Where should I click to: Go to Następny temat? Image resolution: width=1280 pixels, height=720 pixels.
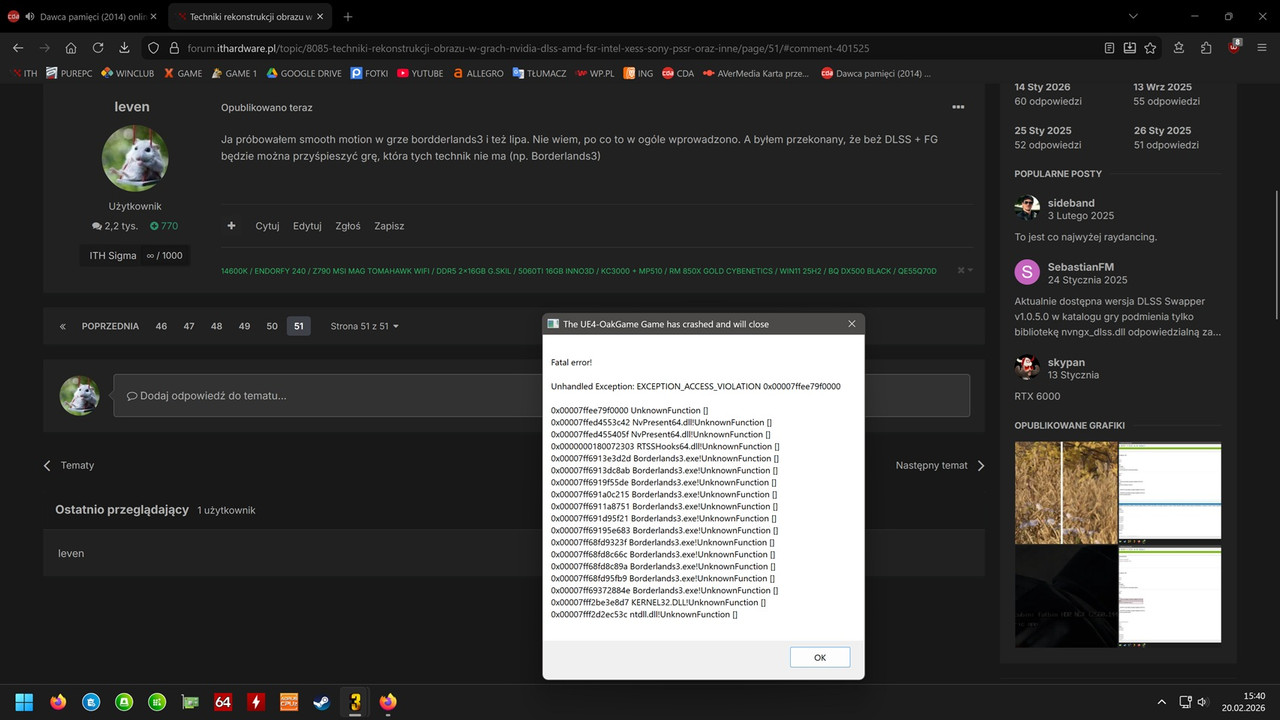940,465
